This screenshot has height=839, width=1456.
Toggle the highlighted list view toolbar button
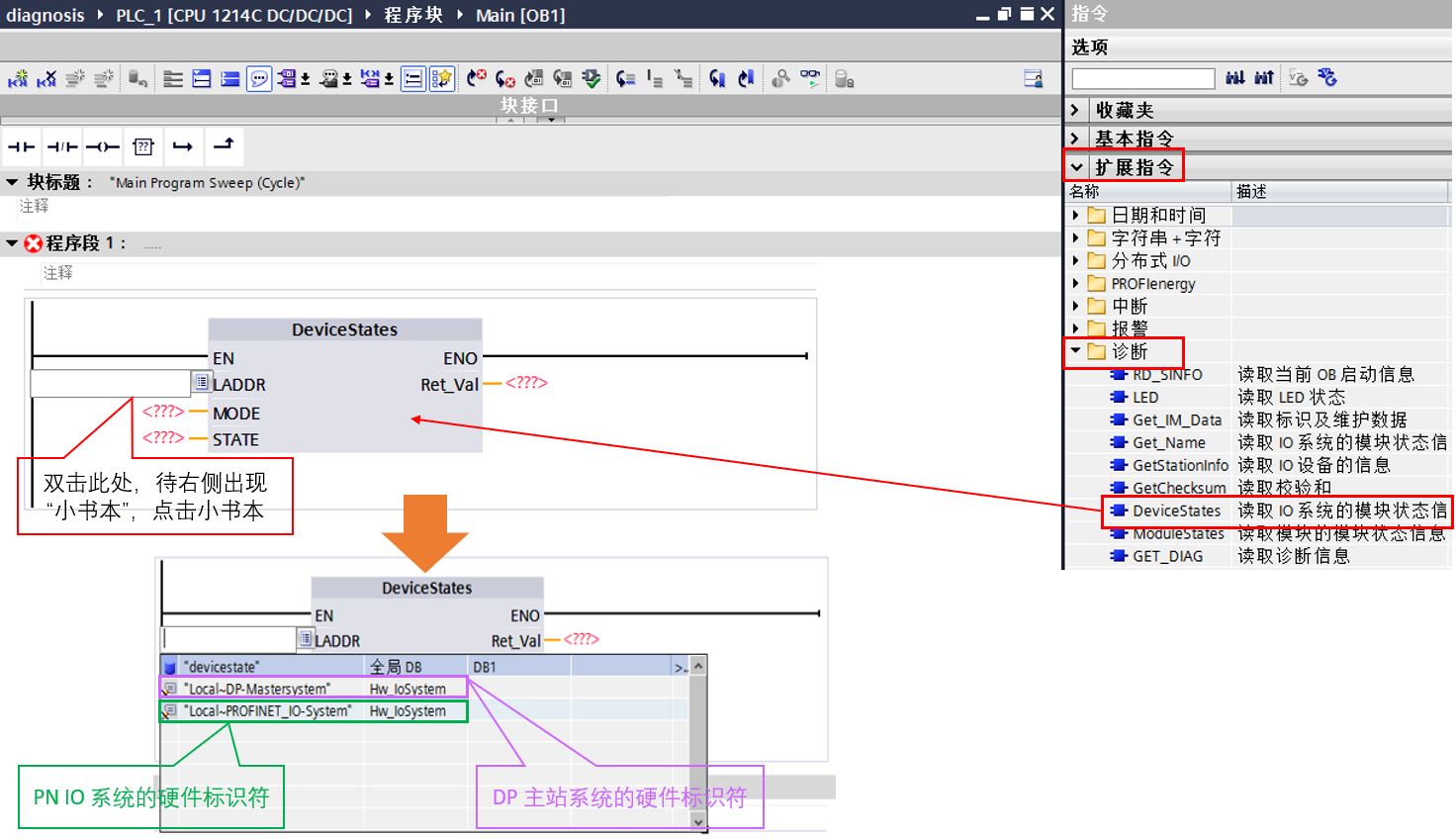pyautogui.click(x=413, y=79)
